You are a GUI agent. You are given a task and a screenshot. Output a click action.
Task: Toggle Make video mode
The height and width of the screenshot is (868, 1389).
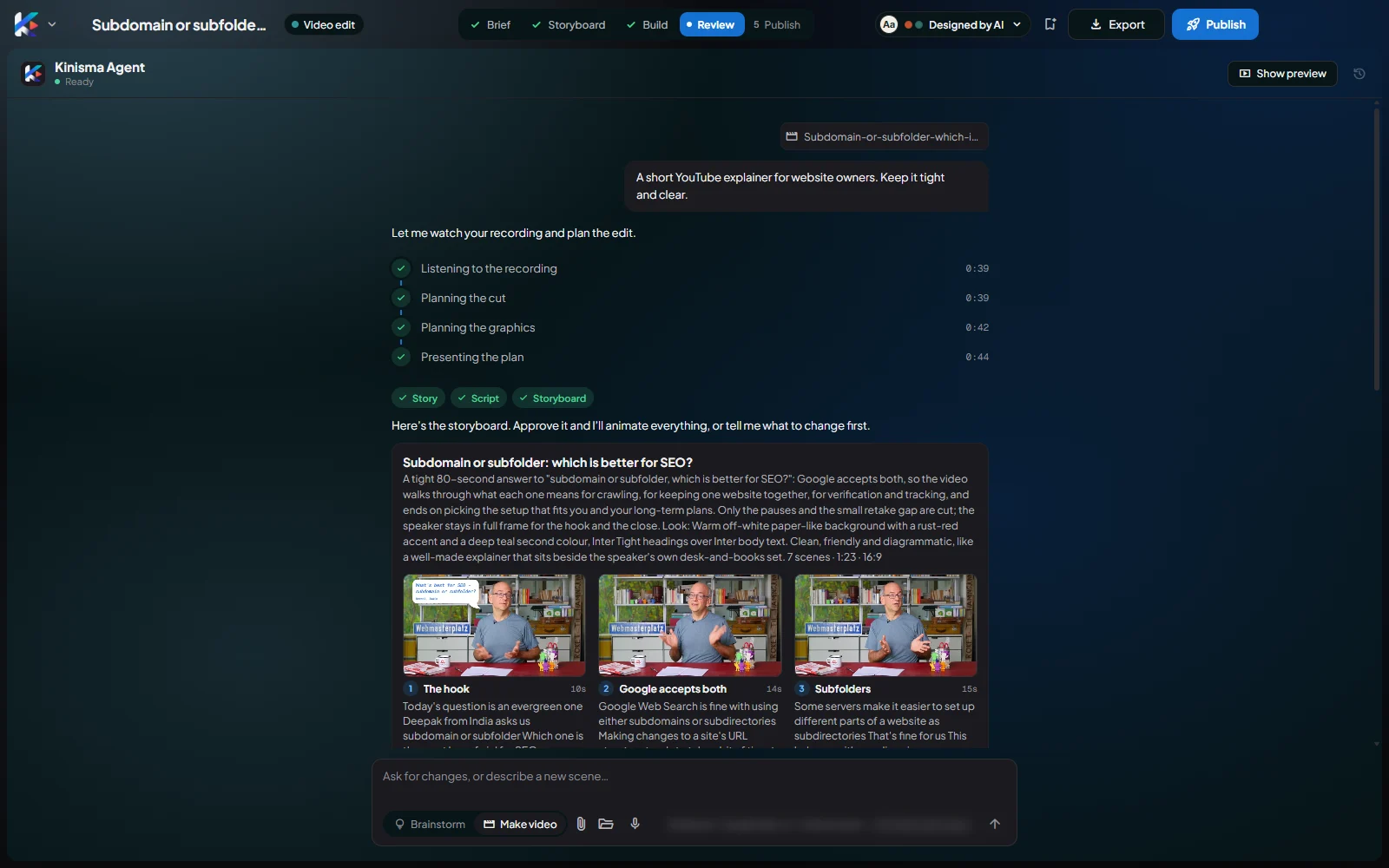(520, 824)
